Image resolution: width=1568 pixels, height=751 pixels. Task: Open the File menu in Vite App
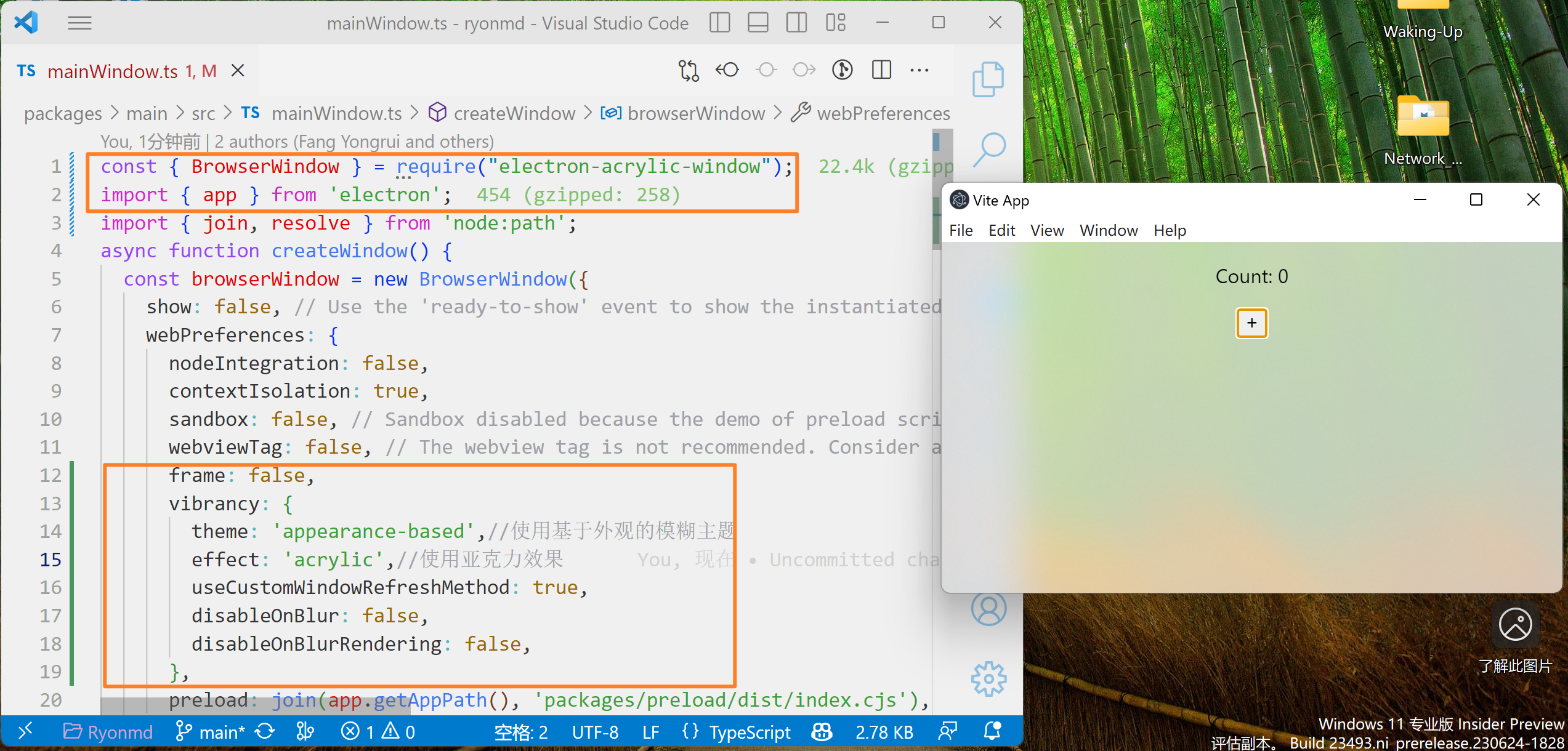pyautogui.click(x=961, y=230)
